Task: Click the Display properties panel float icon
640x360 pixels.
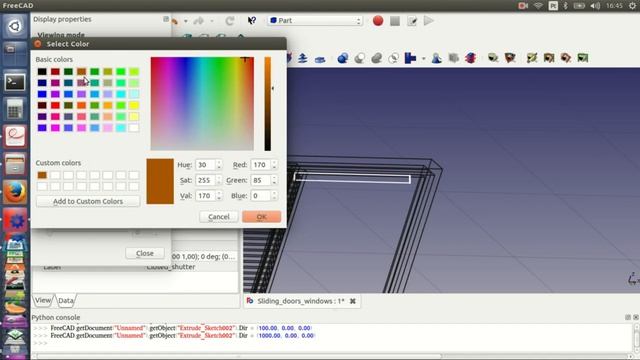Action: pyautogui.click(x=166, y=19)
